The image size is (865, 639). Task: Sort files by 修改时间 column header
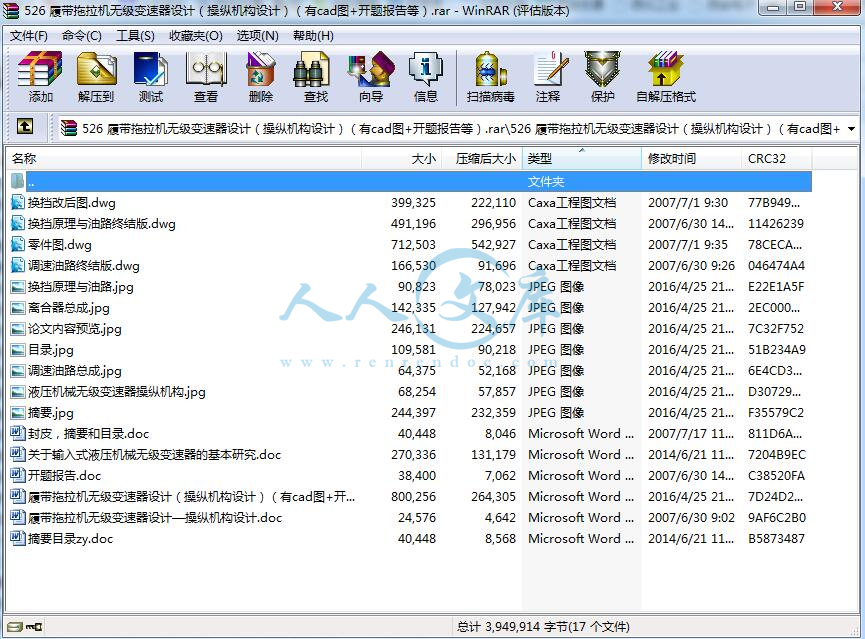(691, 159)
